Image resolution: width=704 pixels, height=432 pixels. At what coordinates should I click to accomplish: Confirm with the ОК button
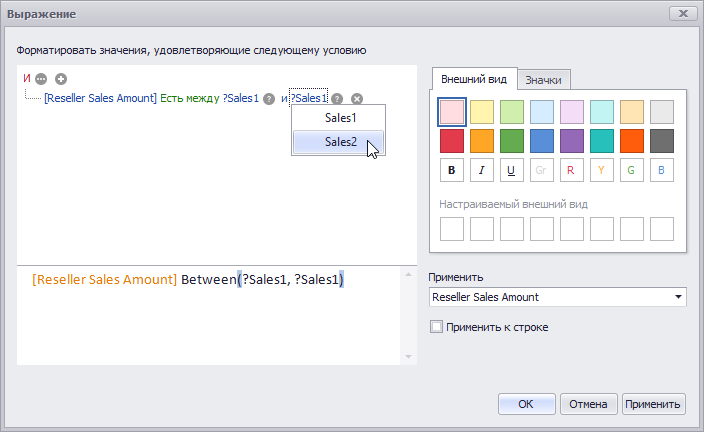point(526,404)
